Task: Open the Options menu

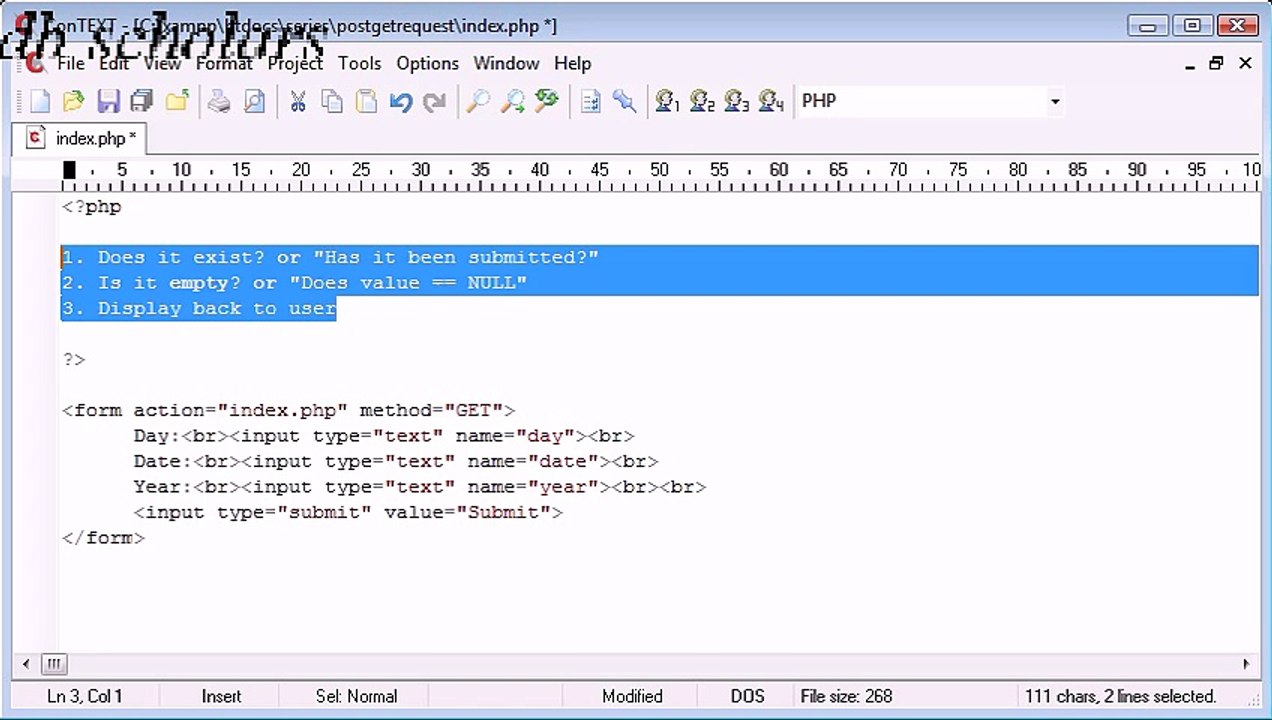Action: click(x=427, y=63)
